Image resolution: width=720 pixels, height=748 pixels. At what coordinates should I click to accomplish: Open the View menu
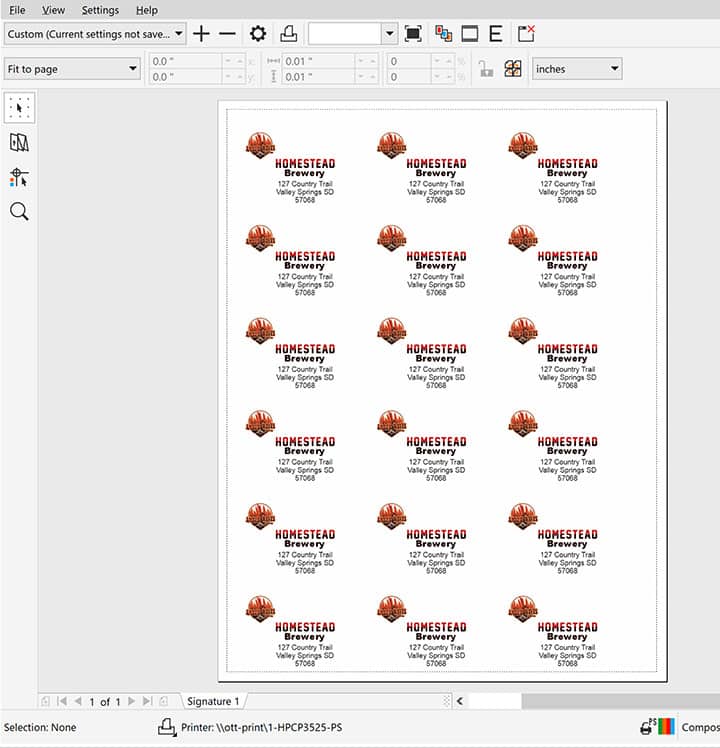53,10
